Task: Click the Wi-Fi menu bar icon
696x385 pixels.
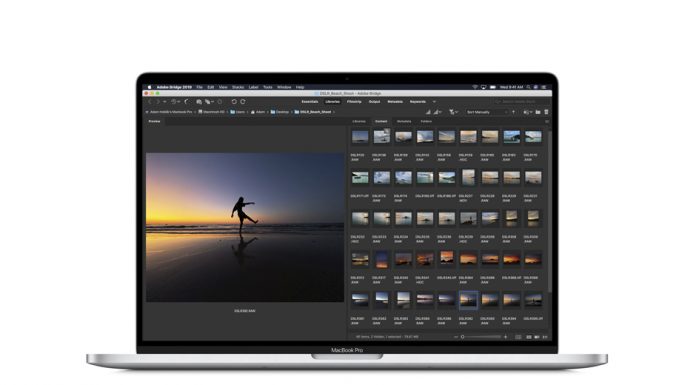Action: pyautogui.click(x=475, y=87)
